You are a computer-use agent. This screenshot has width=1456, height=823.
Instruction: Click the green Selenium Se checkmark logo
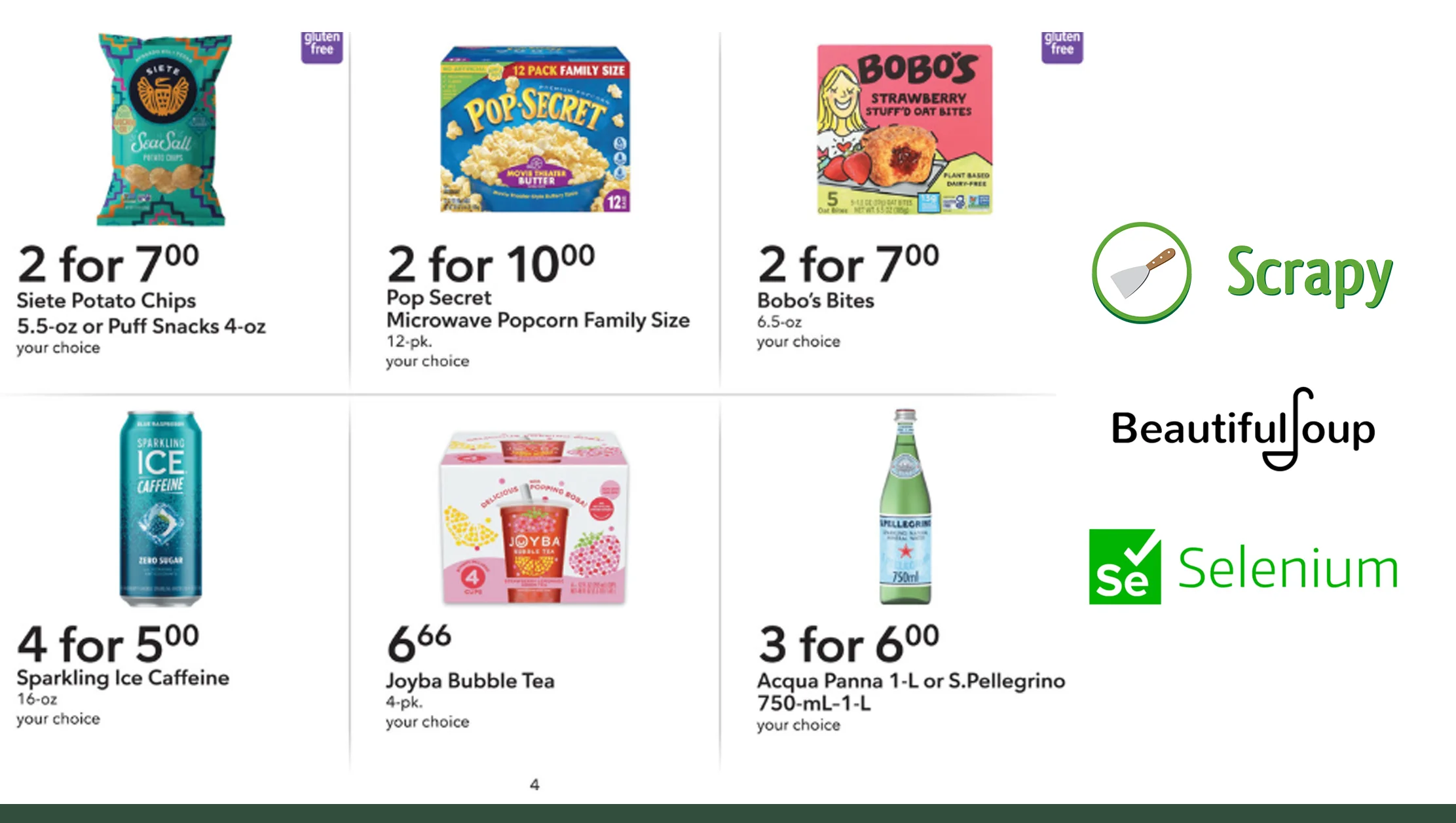point(1125,566)
